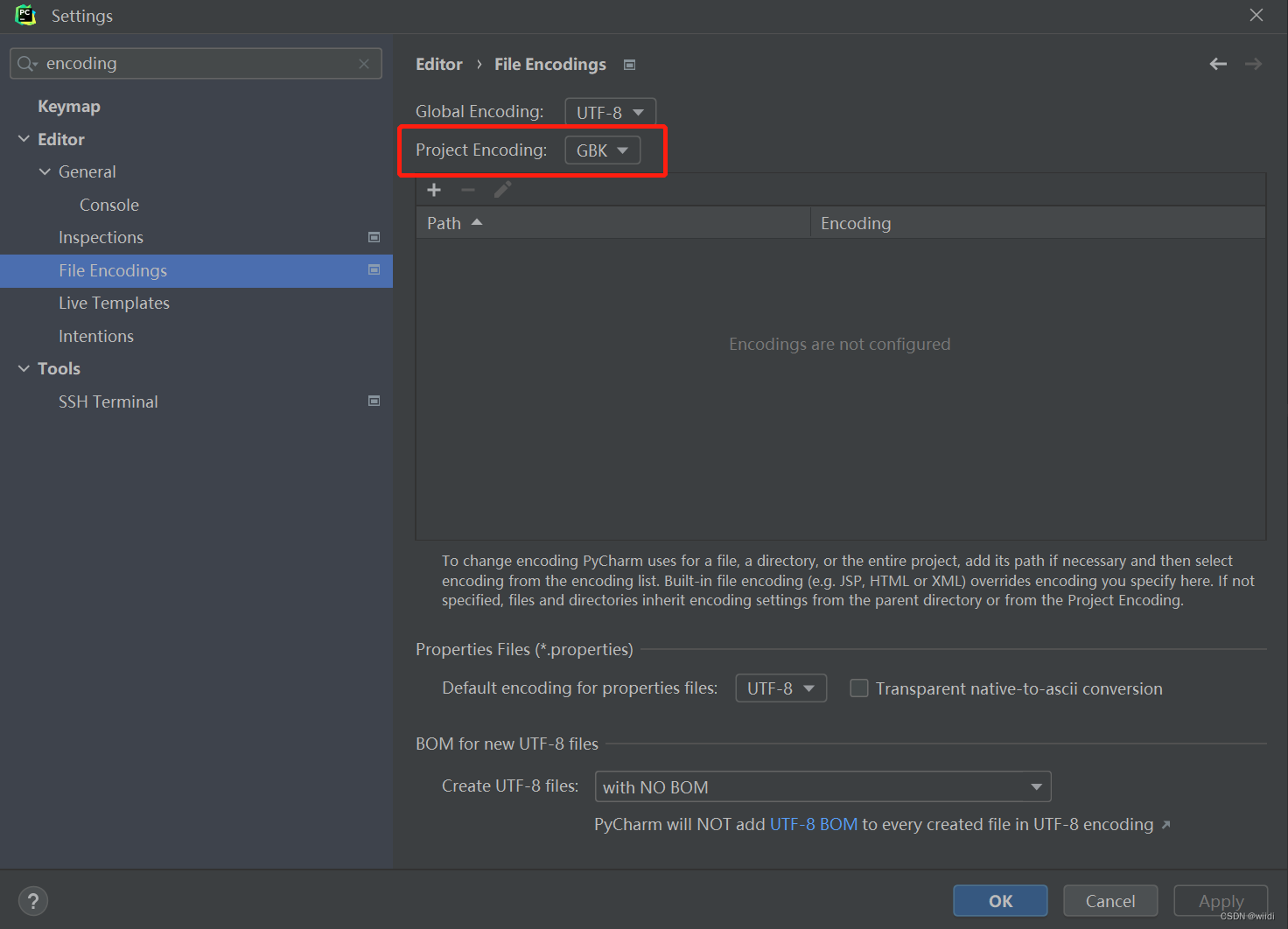Click the add path plus icon
Image resolution: width=1288 pixels, height=929 pixels.
pos(434,190)
